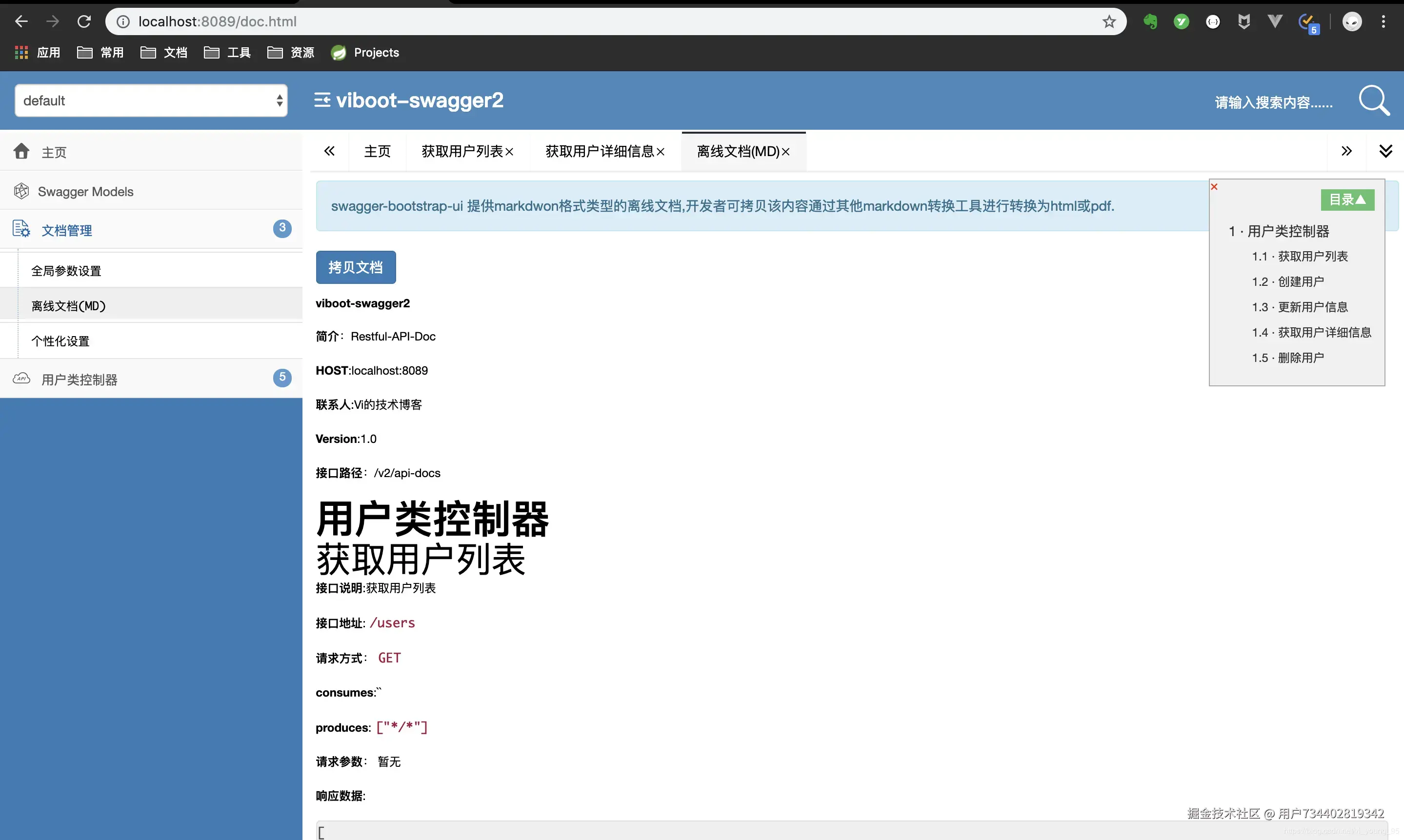Open tab operations double-down arrow menu

coord(1385,151)
